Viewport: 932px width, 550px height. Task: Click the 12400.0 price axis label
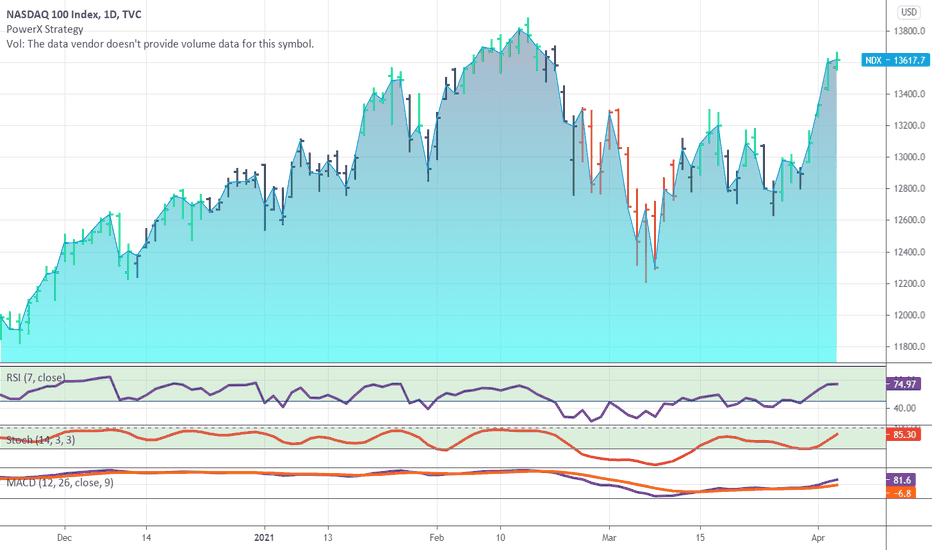tap(909, 252)
